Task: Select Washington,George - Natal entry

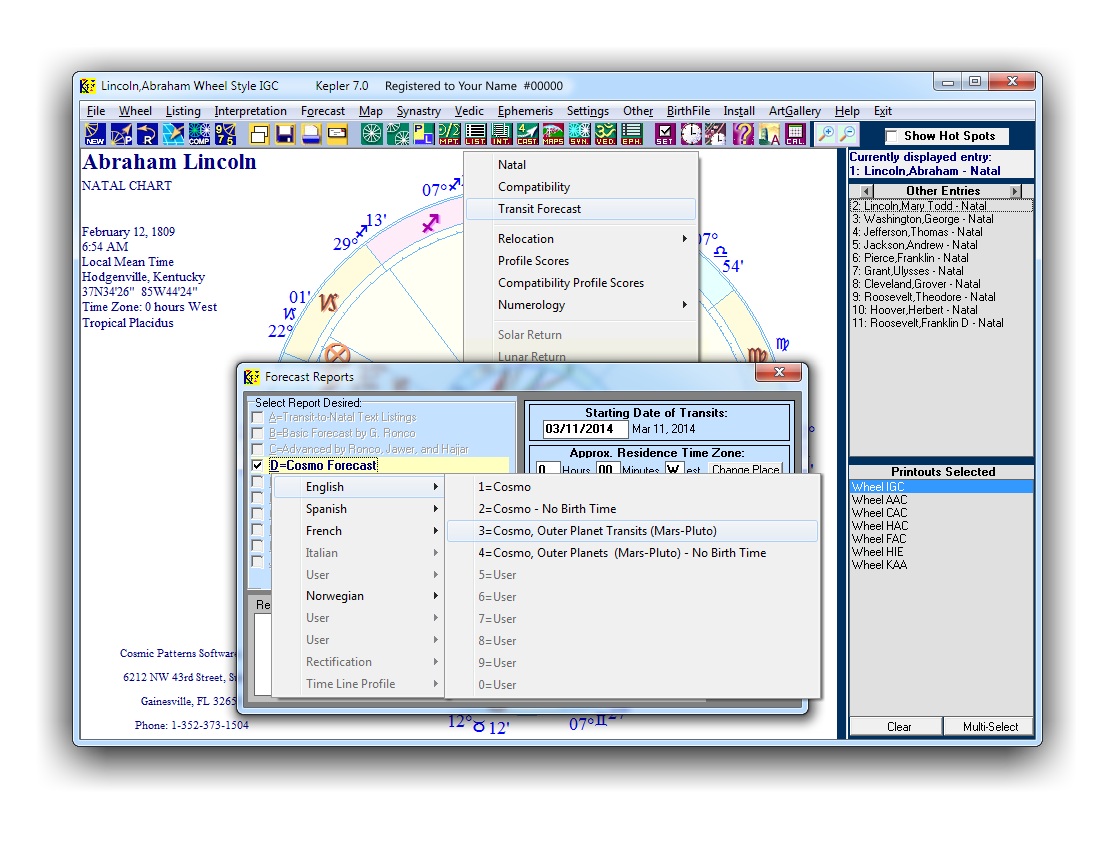Action: 940,219
